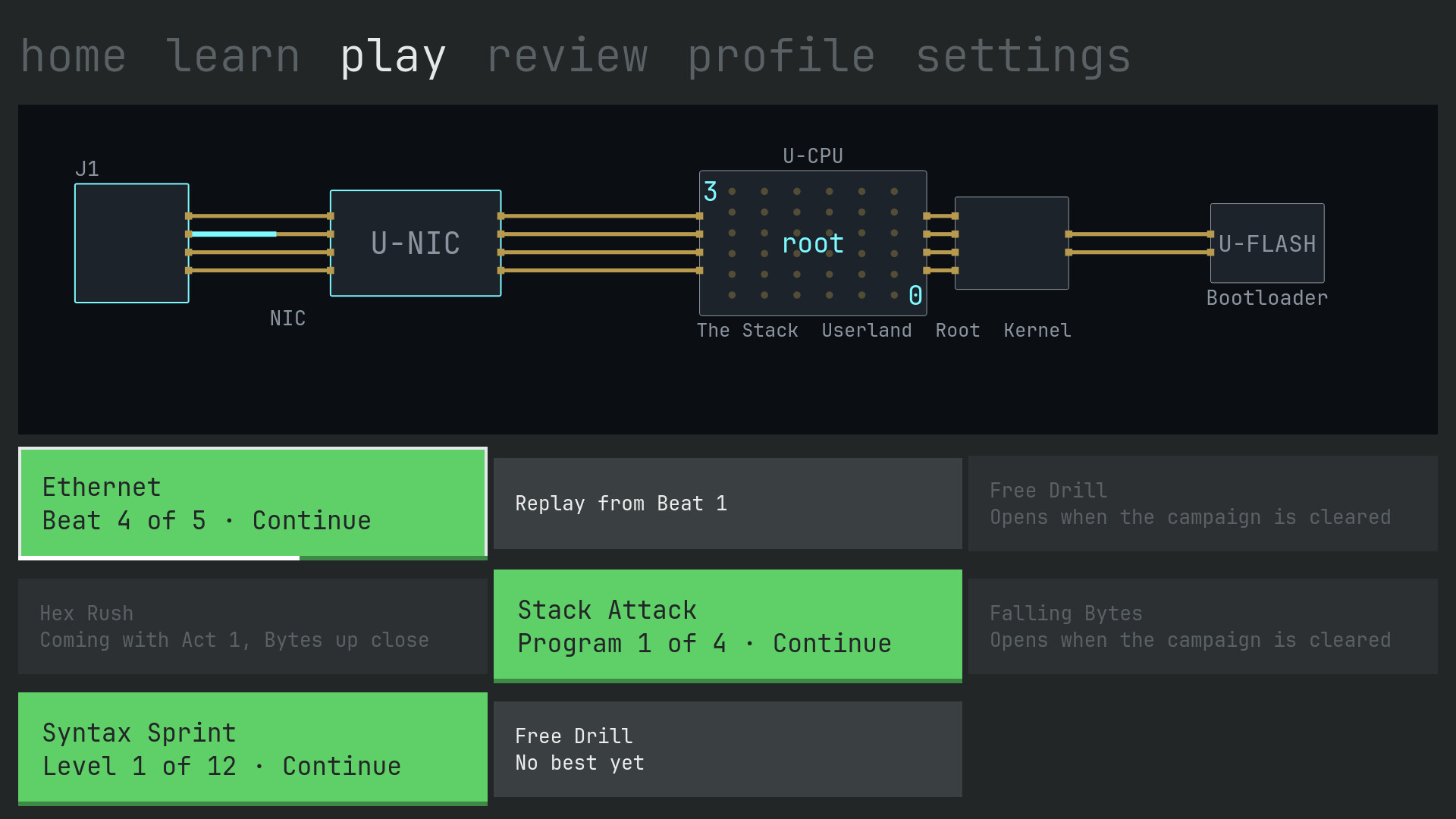This screenshot has width=1456, height=819.
Task: Click The Stack label
Action: click(x=748, y=331)
